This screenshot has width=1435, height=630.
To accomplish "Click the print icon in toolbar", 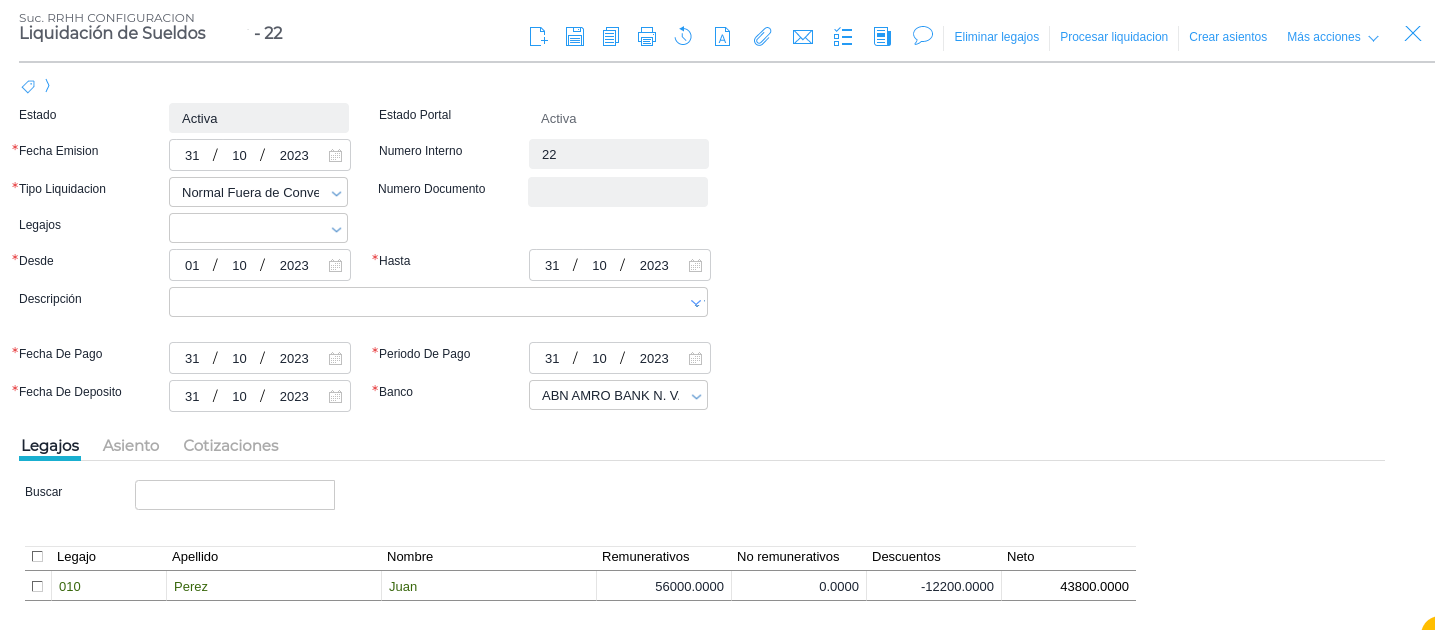I will pos(647,37).
